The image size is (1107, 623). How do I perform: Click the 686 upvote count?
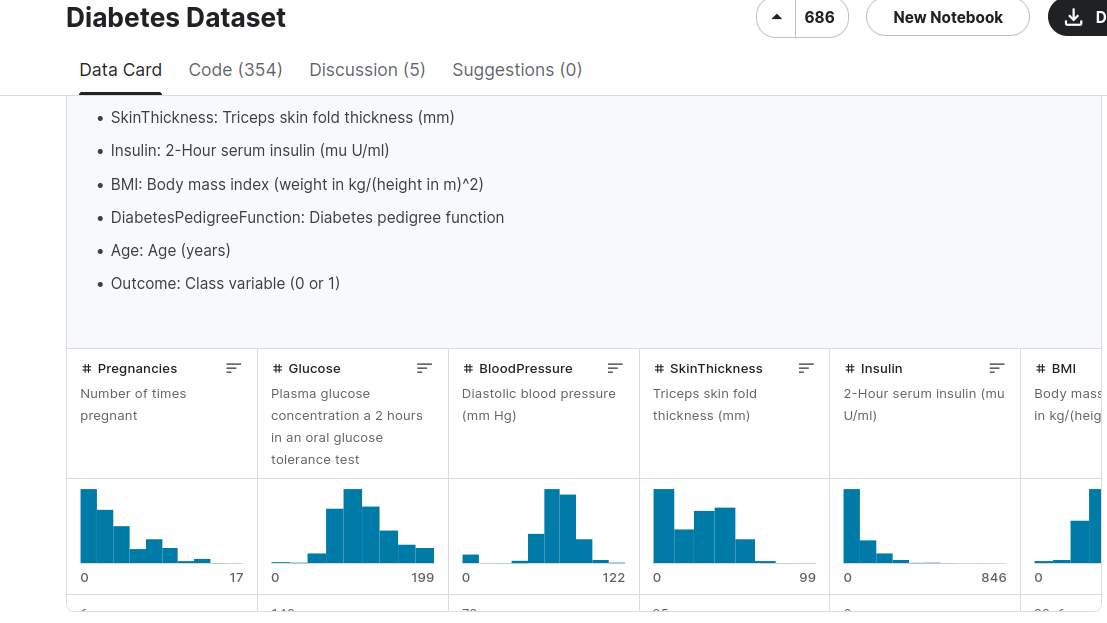(820, 17)
